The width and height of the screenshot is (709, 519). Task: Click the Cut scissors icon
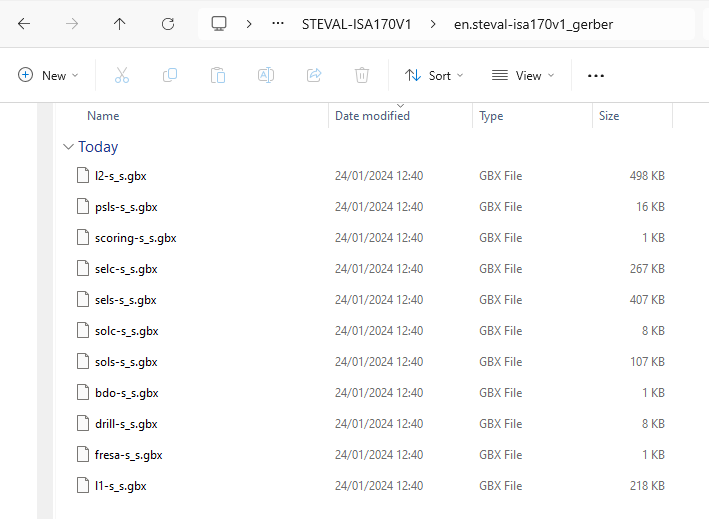point(122,75)
